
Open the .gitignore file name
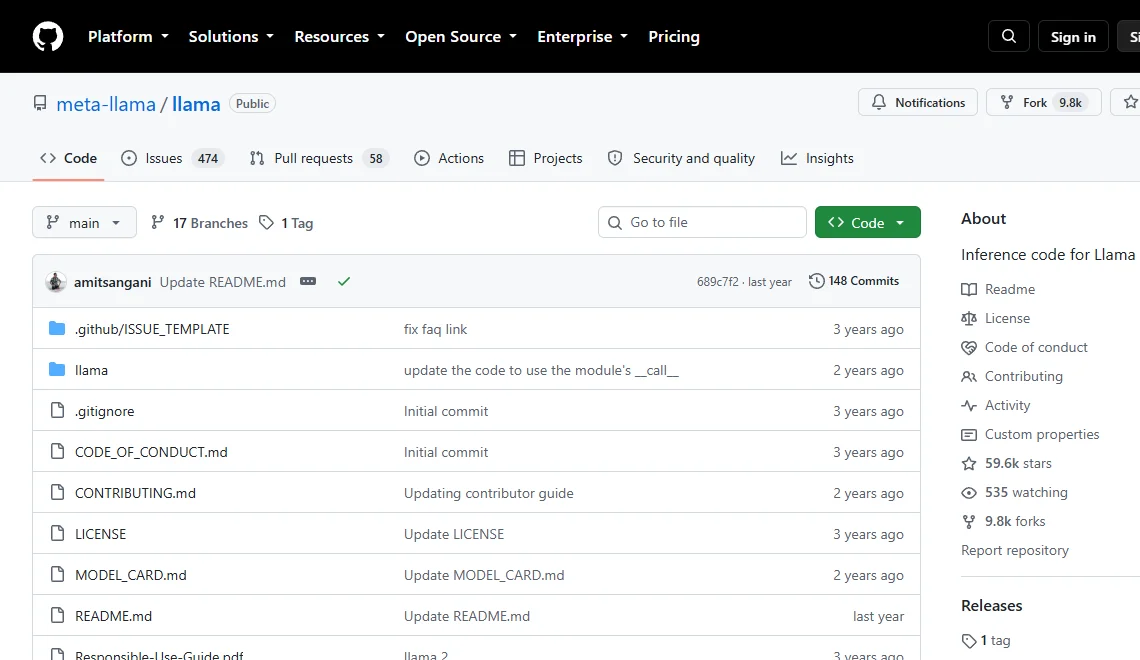coord(105,411)
